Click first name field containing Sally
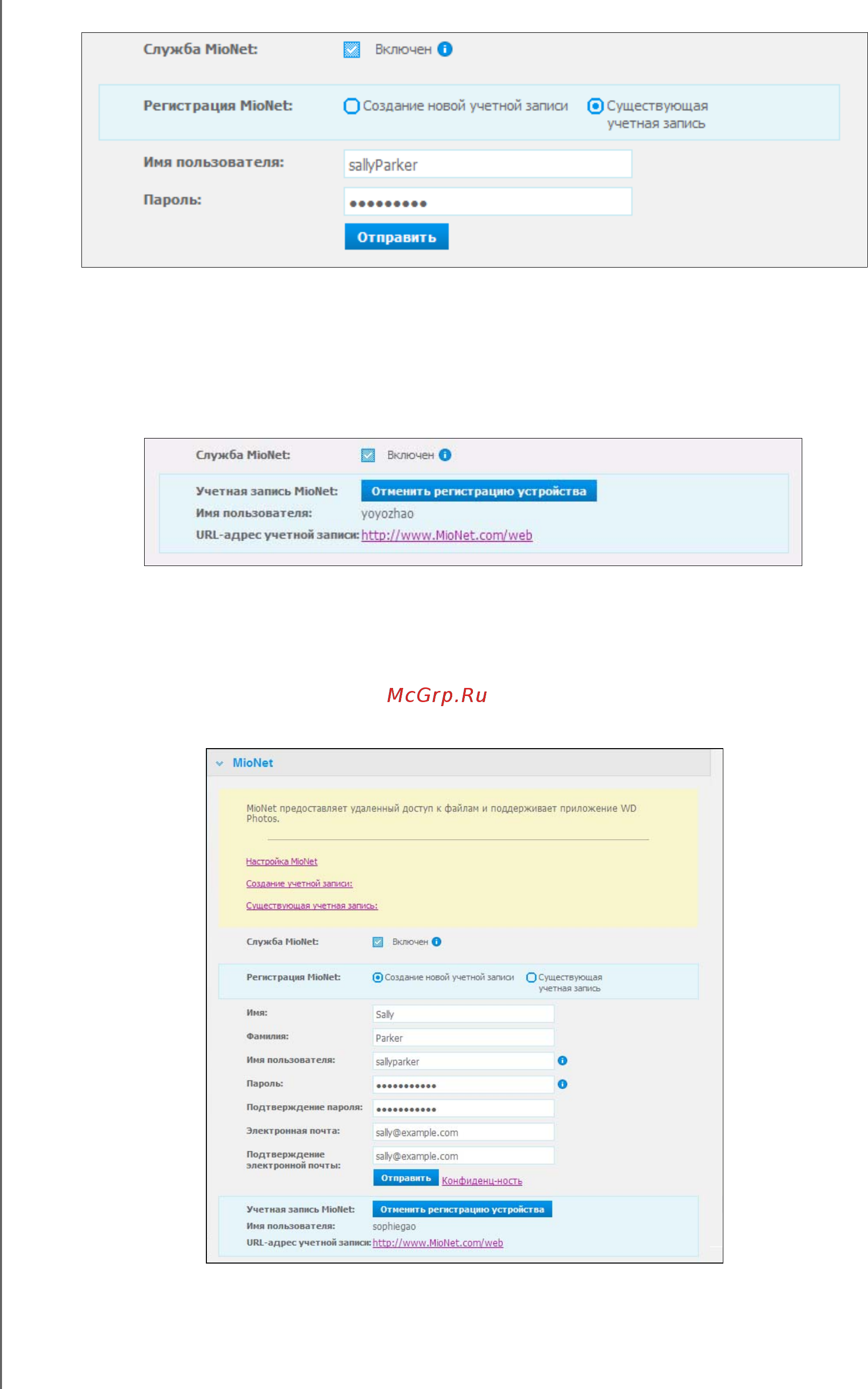Viewport: 868px width, 1389px height. coord(463,1014)
